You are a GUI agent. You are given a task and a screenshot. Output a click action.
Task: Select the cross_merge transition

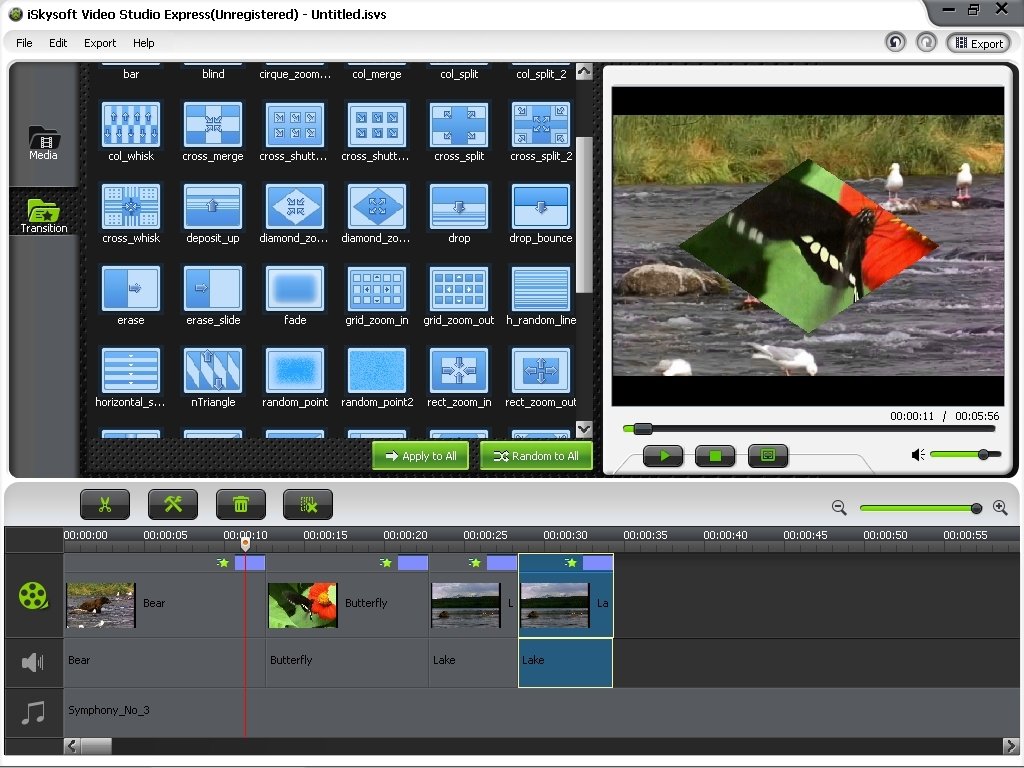[212, 125]
